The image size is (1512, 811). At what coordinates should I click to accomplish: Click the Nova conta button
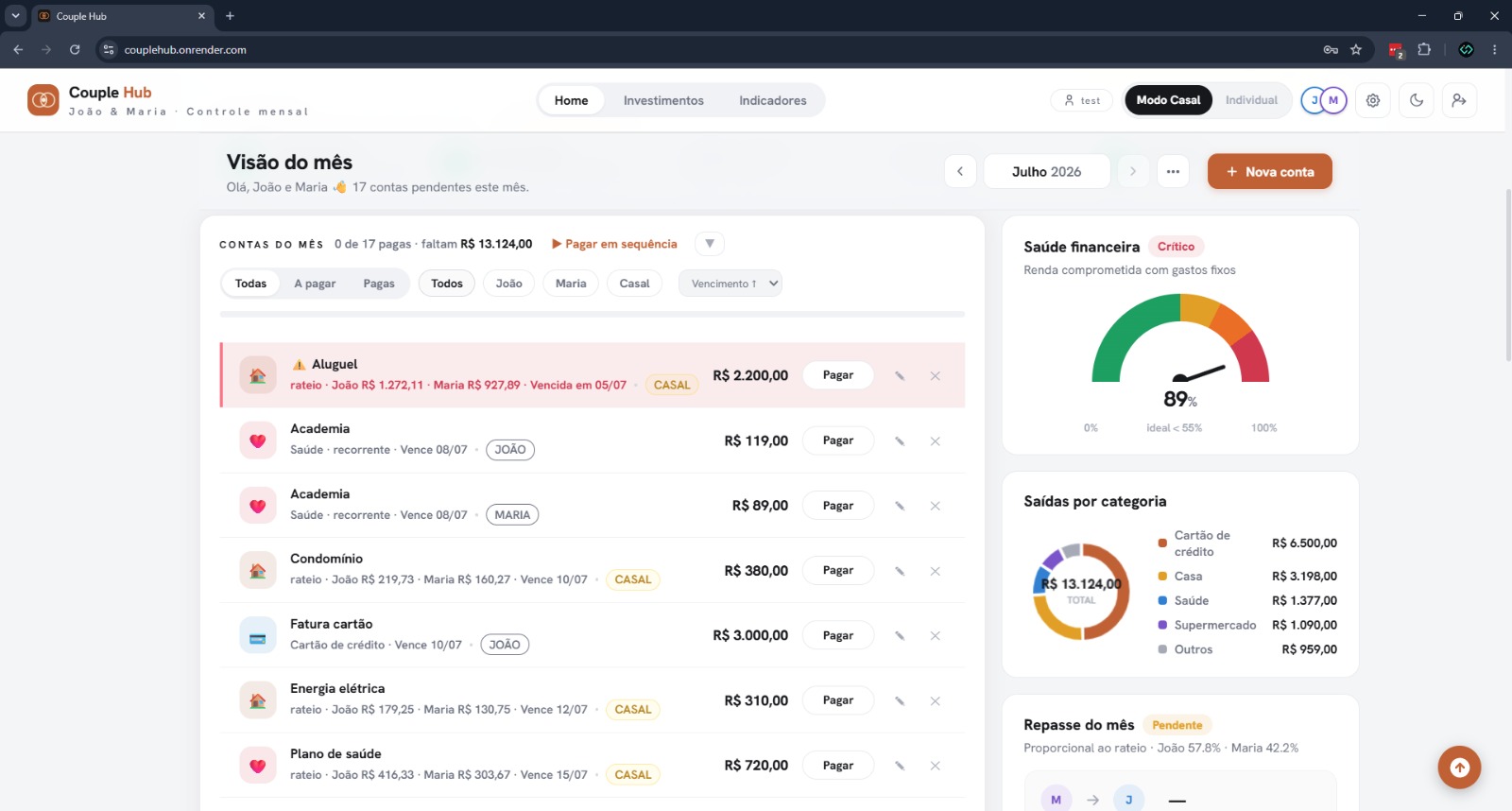pos(1270,171)
